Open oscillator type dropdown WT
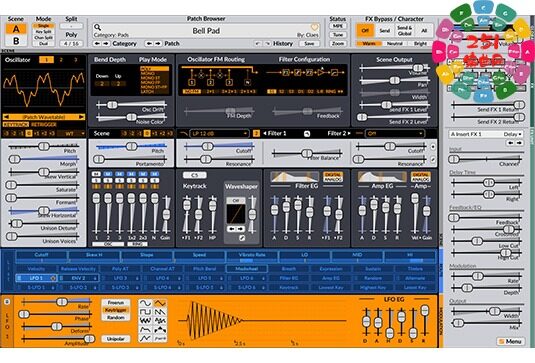Screen dimensions: 535x363 pyautogui.click(x=72, y=133)
